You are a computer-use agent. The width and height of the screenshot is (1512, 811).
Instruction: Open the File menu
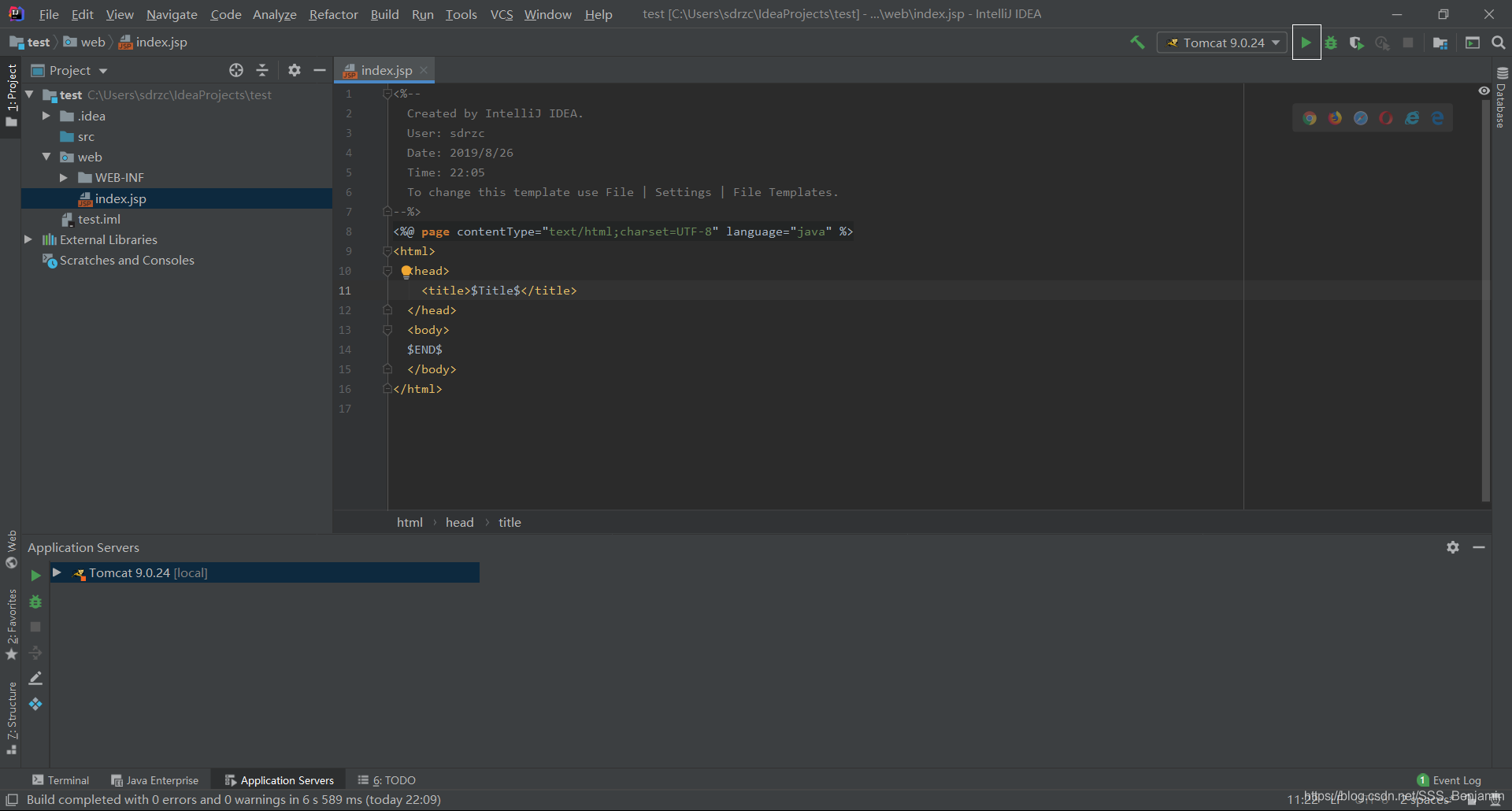49,14
